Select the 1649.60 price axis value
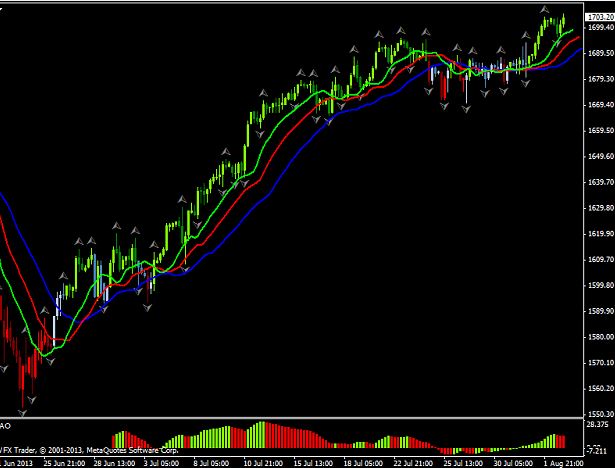This screenshot has width=615, height=468. pos(601,157)
